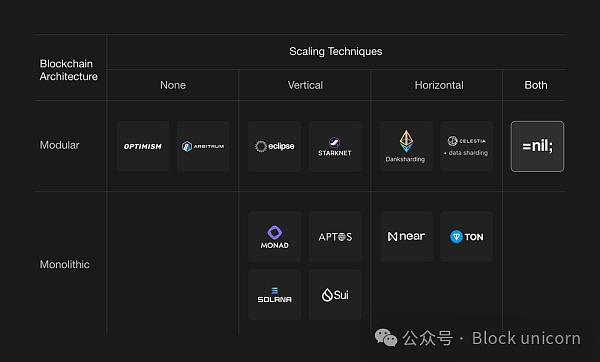Click the Eclipse logo tile
The width and height of the screenshot is (600, 362).
pyautogui.click(x=274, y=146)
